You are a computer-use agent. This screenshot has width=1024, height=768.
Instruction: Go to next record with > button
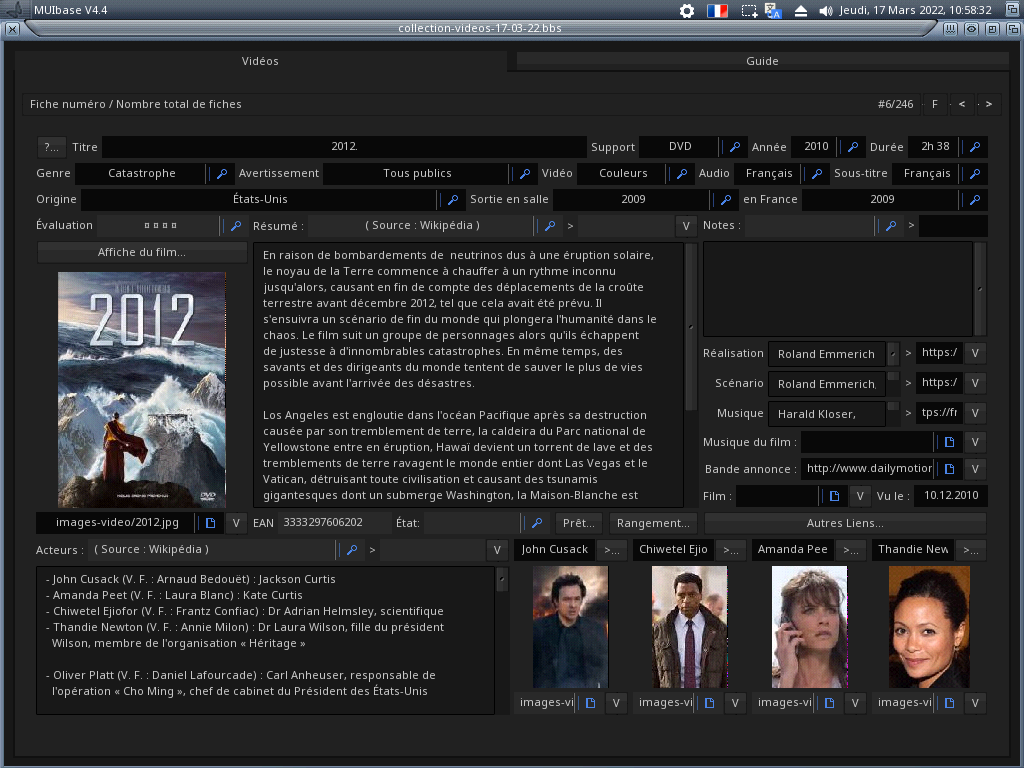click(989, 104)
